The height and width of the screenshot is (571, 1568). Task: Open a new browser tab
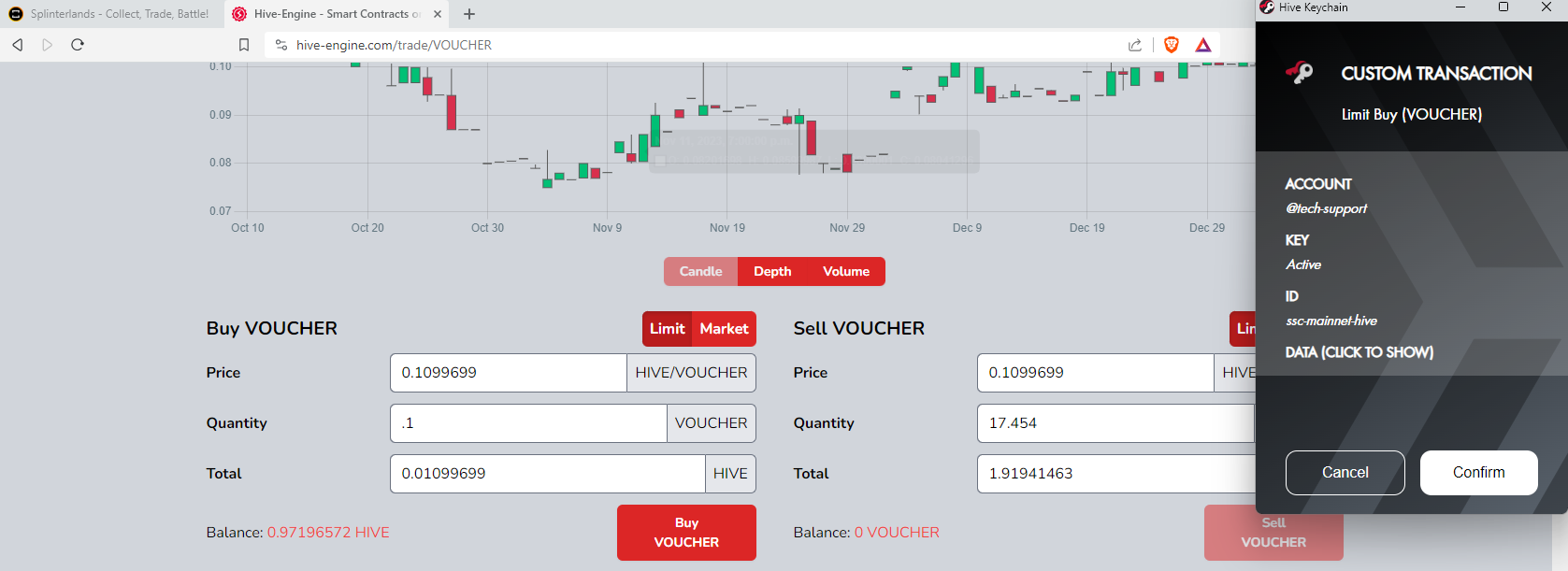coord(469,14)
